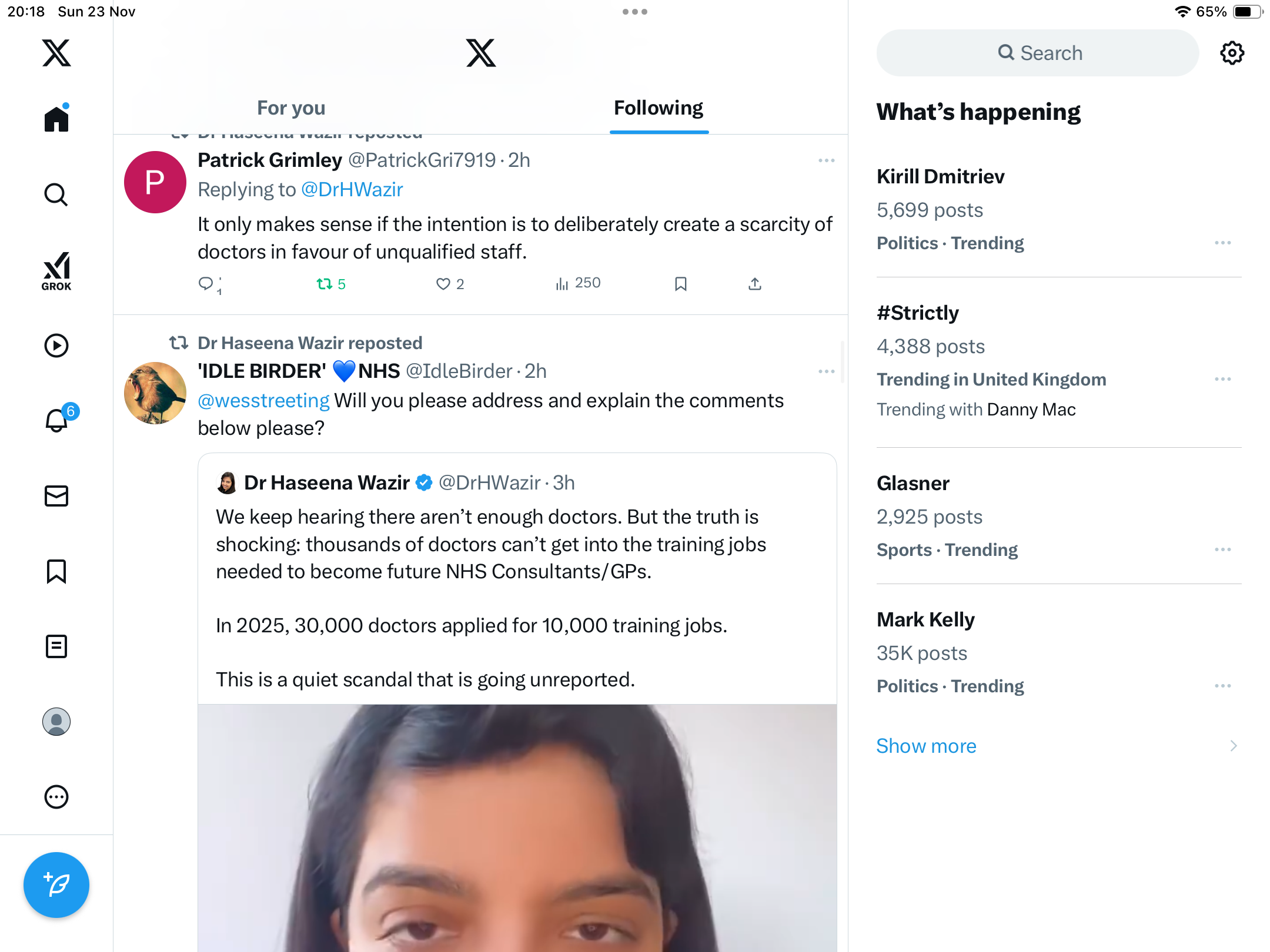Open the video play tab icon
1270x952 pixels.
pos(56,346)
